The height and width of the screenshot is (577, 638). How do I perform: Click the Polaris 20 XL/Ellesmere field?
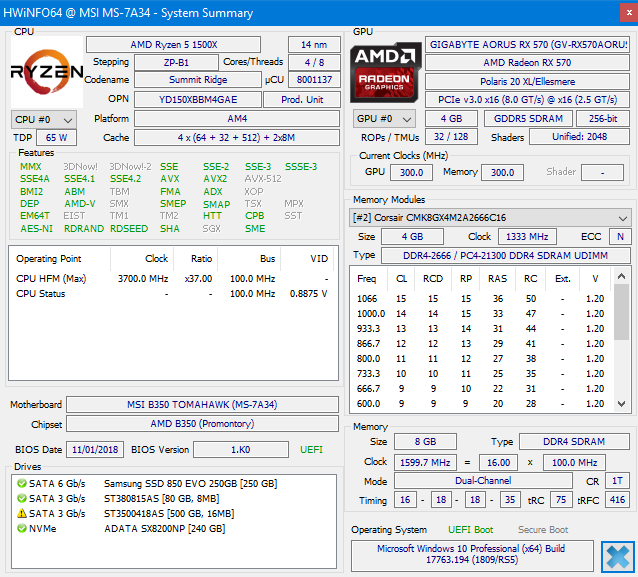pyautogui.click(x=527, y=82)
